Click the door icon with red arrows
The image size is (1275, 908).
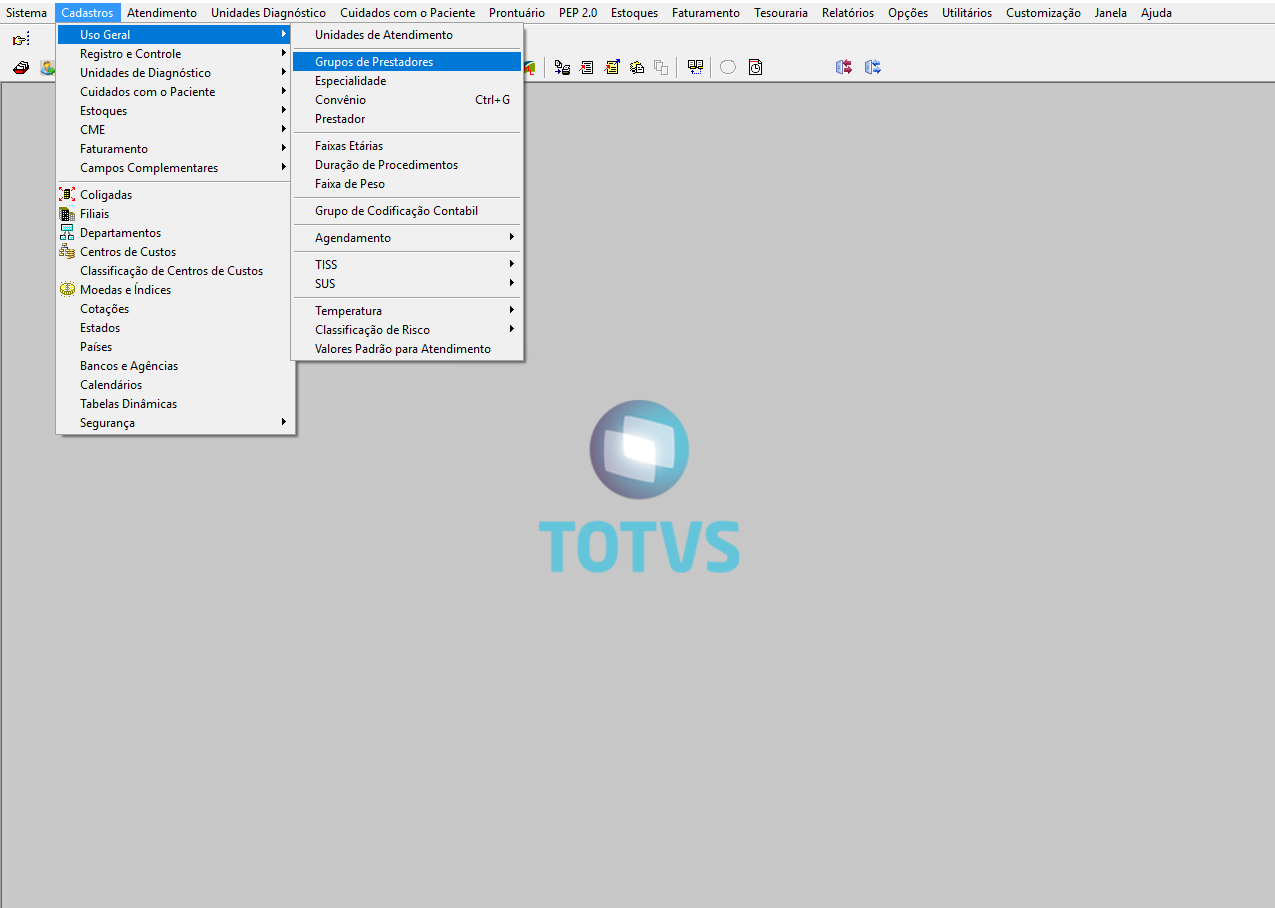[x=844, y=67]
